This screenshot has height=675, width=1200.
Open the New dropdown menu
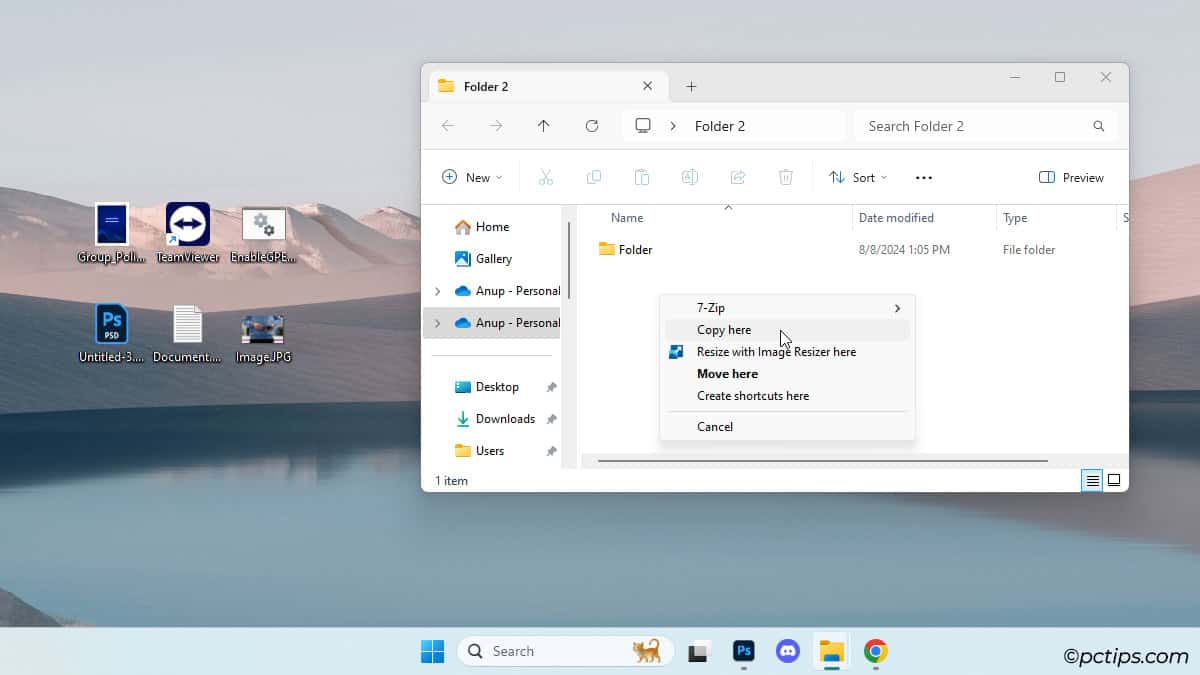(472, 177)
